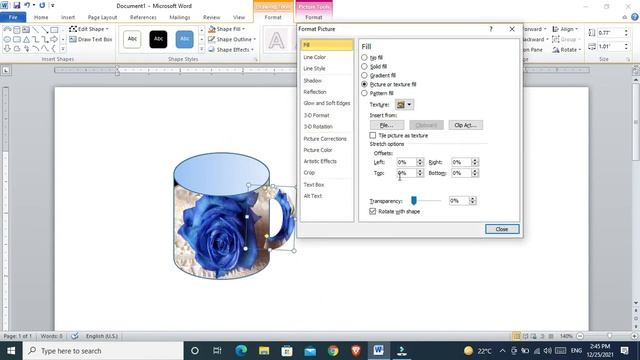The width and height of the screenshot is (640, 360).
Task: Enable Tile picture as texture checkbox
Action: click(x=373, y=135)
